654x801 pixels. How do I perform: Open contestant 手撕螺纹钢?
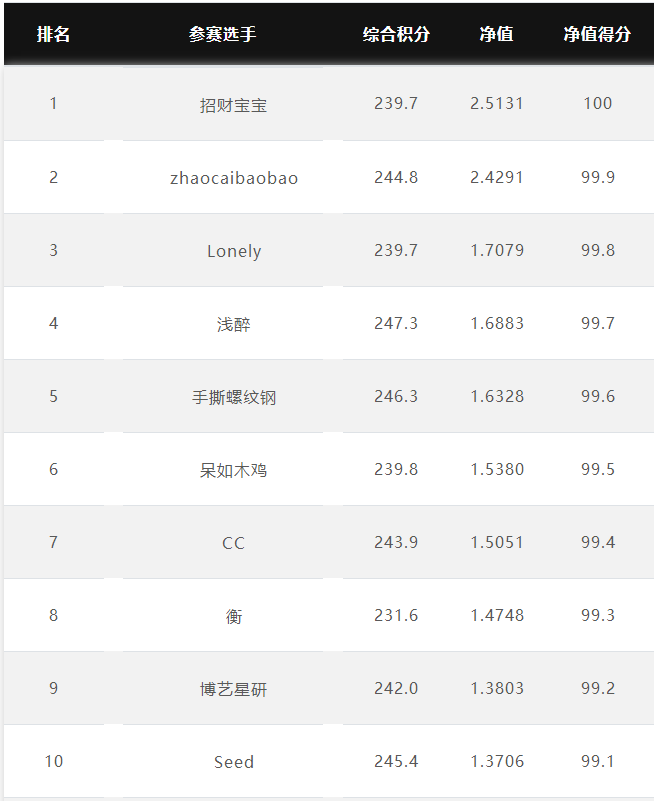[x=234, y=397]
